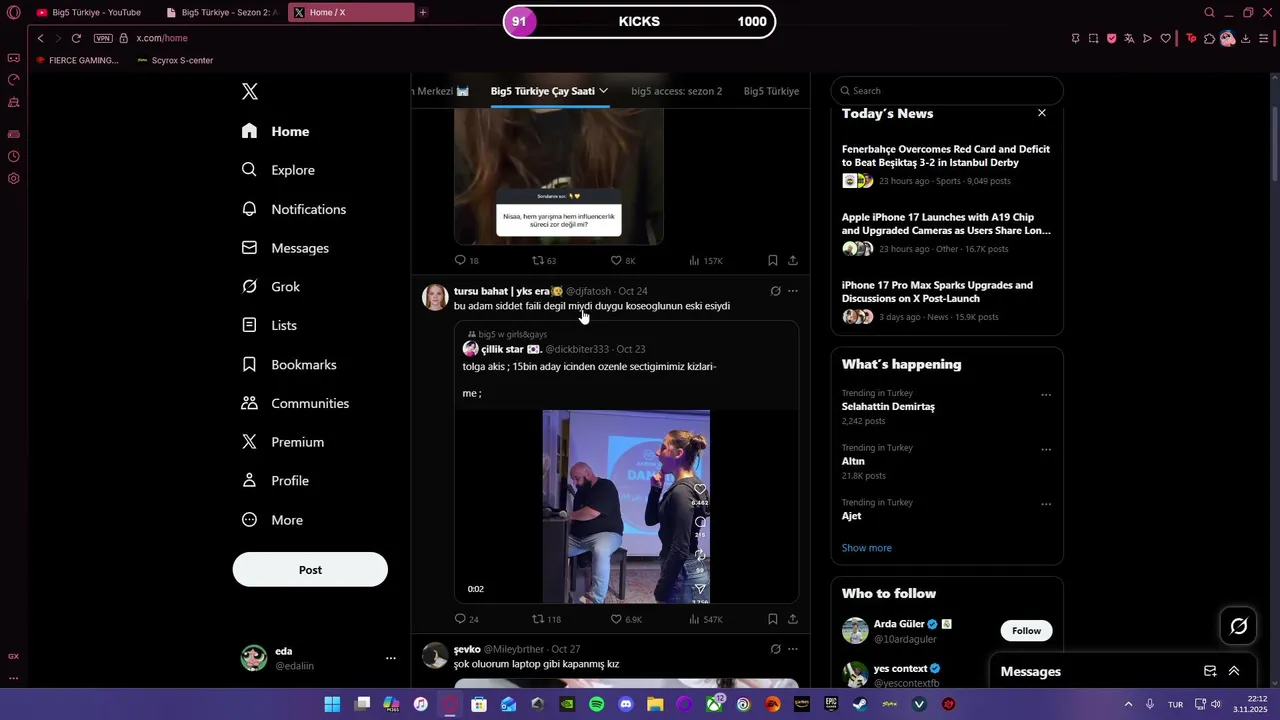Toggle Opera ad blocker shield icon

coord(1111,38)
